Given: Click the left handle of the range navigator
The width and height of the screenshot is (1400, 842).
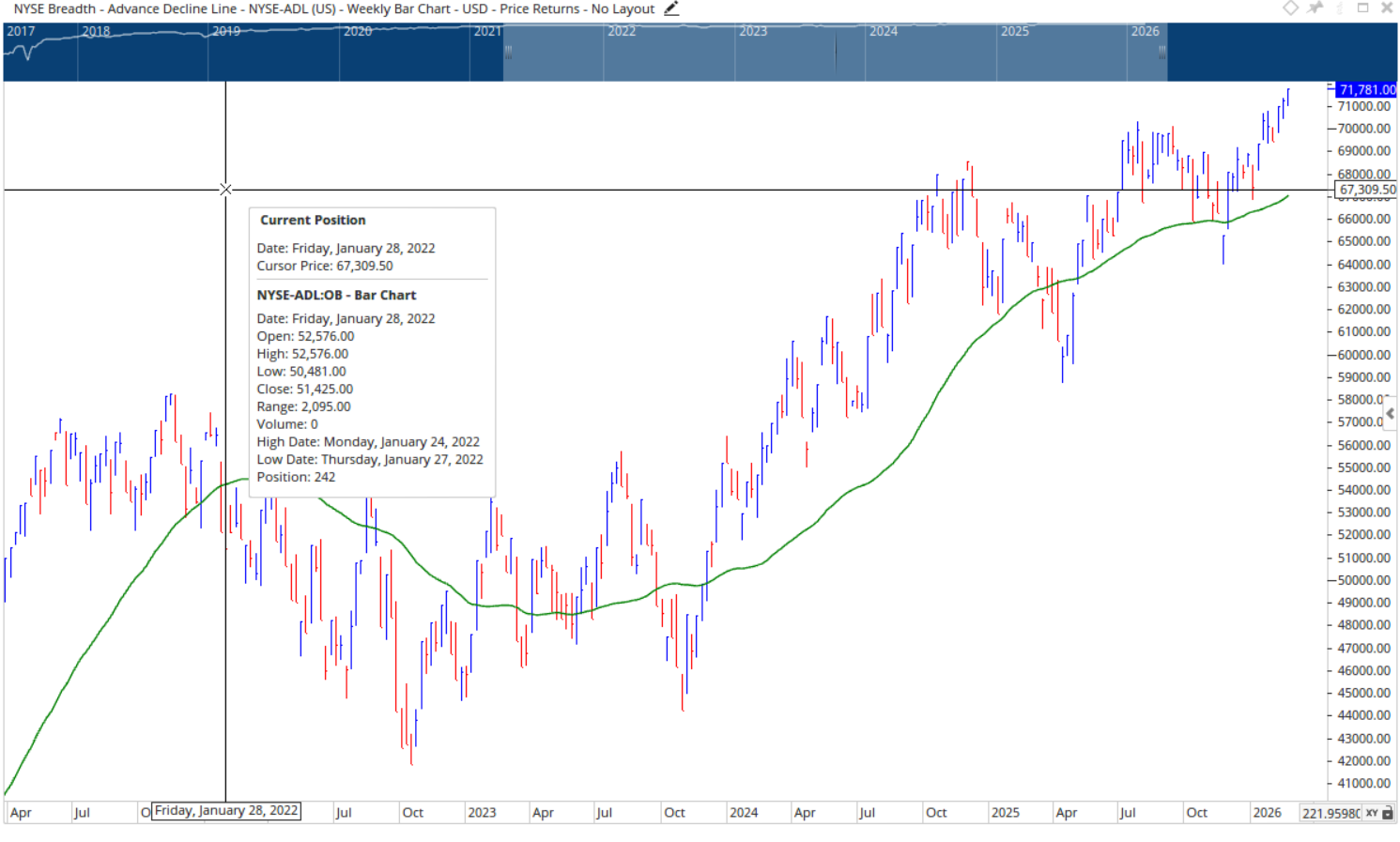Looking at the screenshot, I should tap(508, 53).
